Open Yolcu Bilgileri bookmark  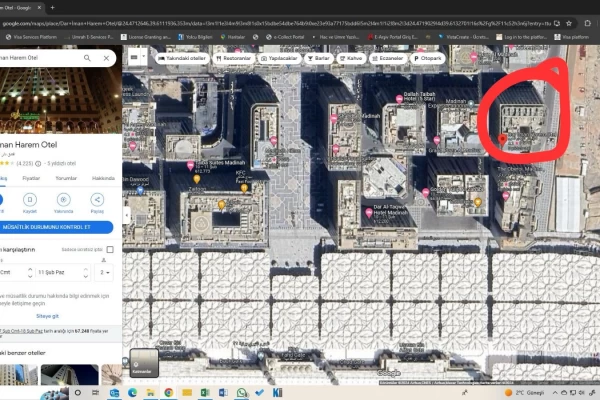(195, 37)
